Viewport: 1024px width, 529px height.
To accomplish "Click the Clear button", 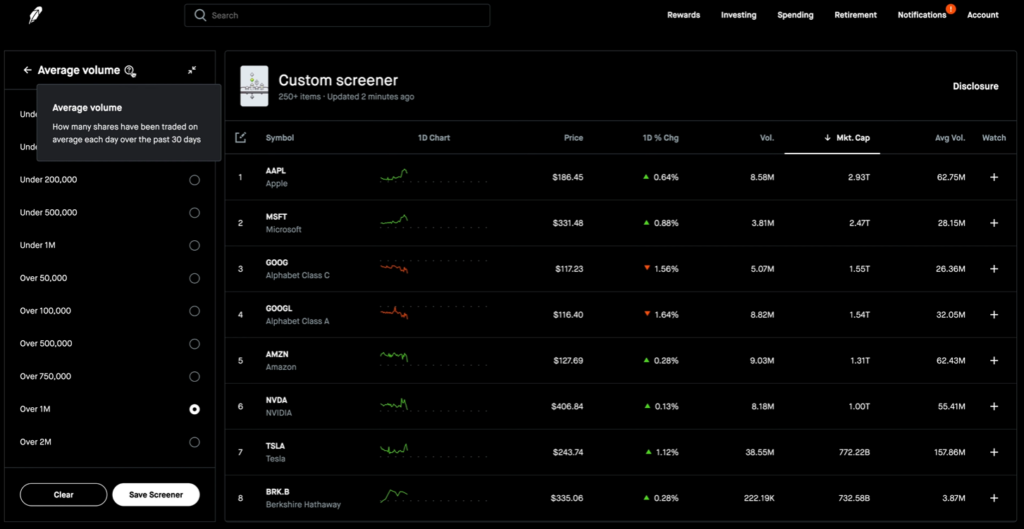I will (x=63, y=494).
